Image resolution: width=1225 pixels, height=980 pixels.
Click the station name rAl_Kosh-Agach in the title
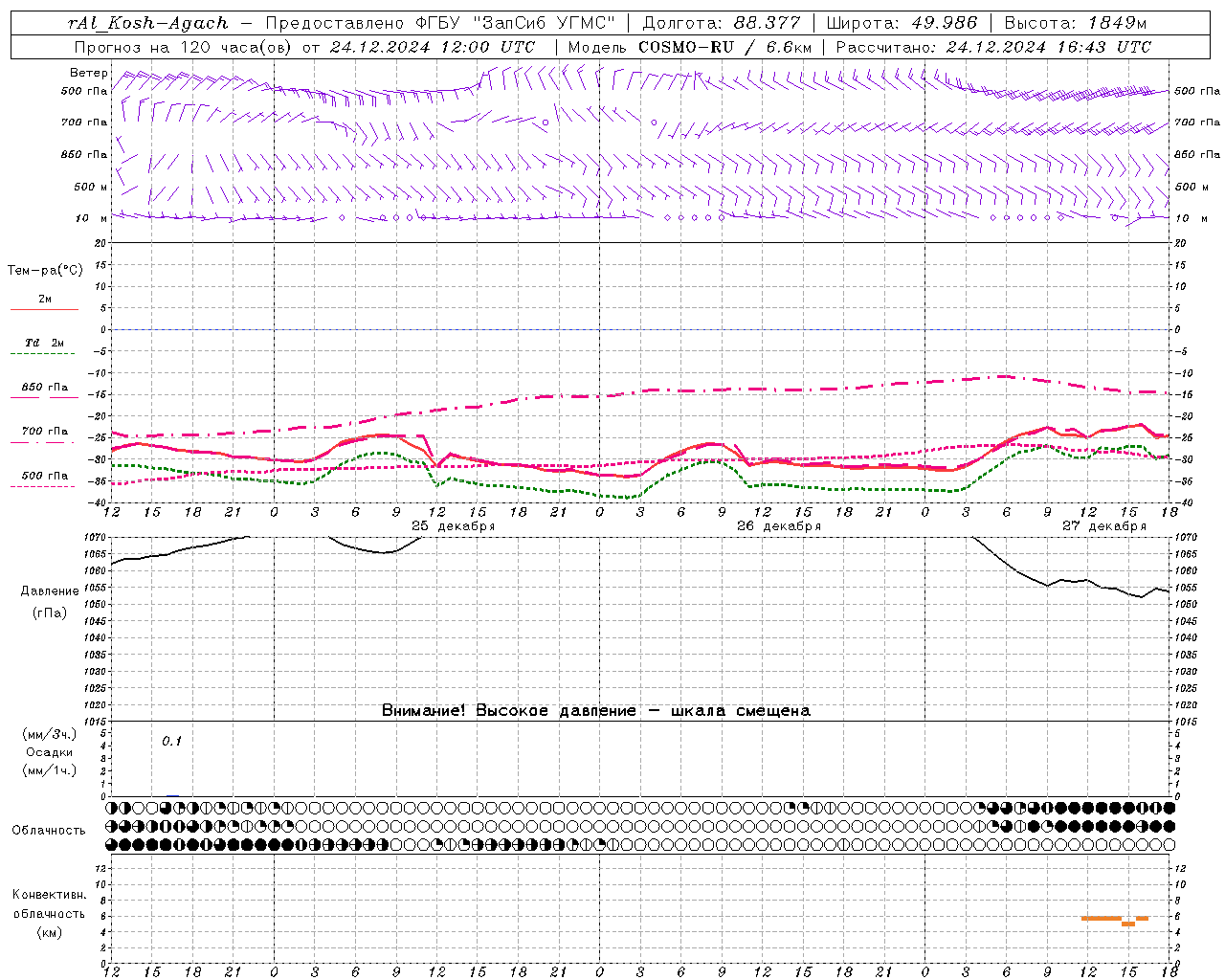[x=148, y=23]
